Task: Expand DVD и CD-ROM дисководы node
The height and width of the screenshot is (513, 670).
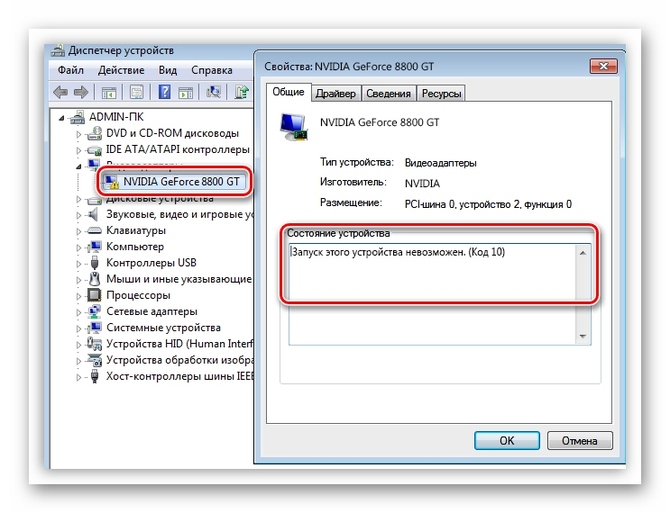Action: [79, 134]
